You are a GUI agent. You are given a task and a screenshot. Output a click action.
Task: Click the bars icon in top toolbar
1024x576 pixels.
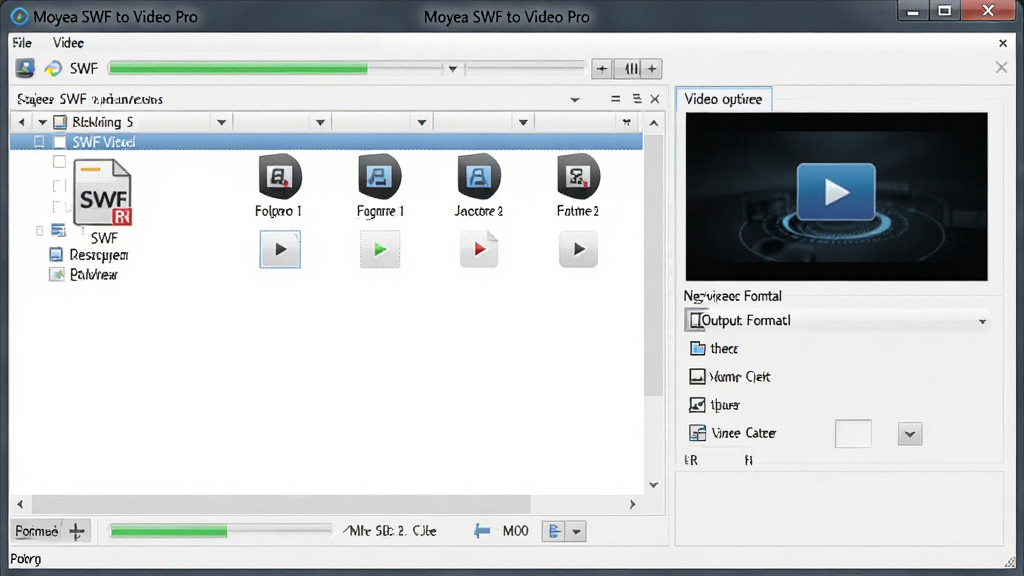(631, 69)
